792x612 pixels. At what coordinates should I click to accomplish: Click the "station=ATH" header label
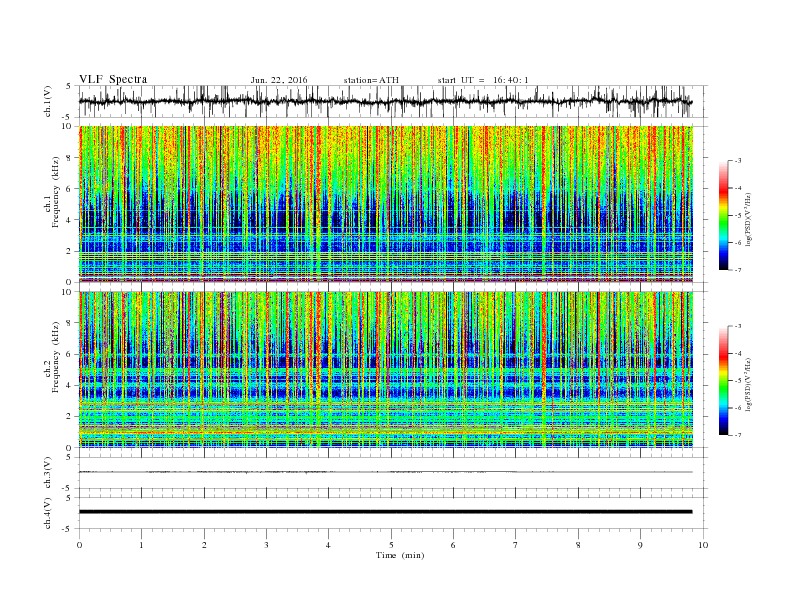pos(371,80)
